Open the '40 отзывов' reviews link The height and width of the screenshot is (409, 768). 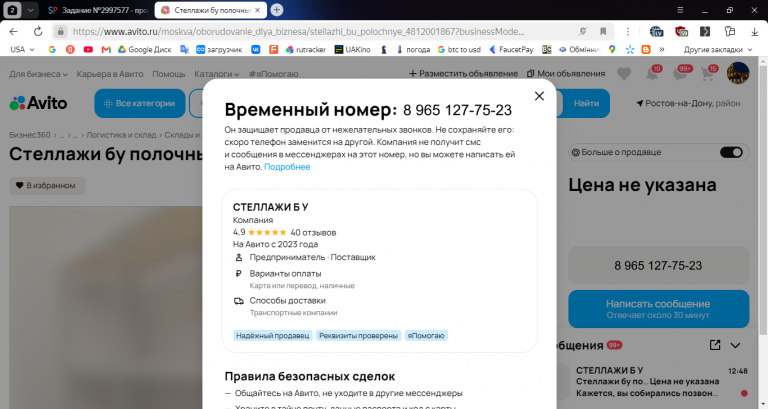pos(313,233)
